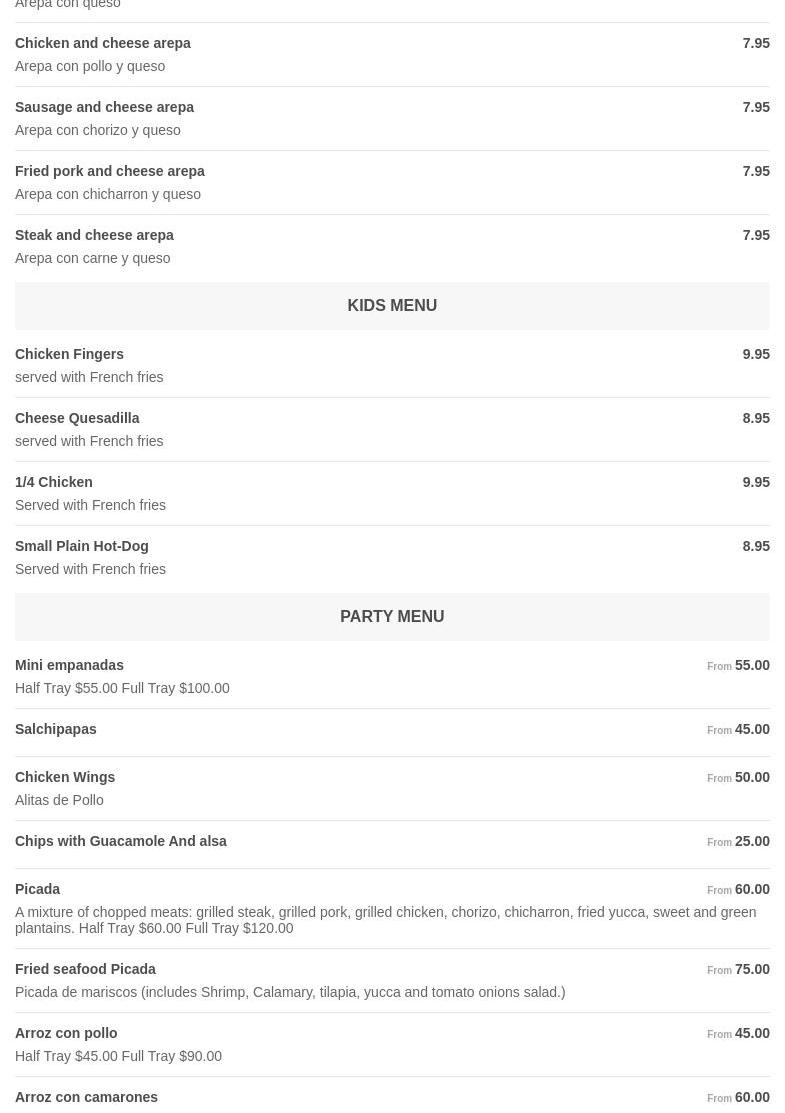Select the Small Plain Hot-Dog item
785x1113 pixels.
pyautogui.click(x=82, y=547)
